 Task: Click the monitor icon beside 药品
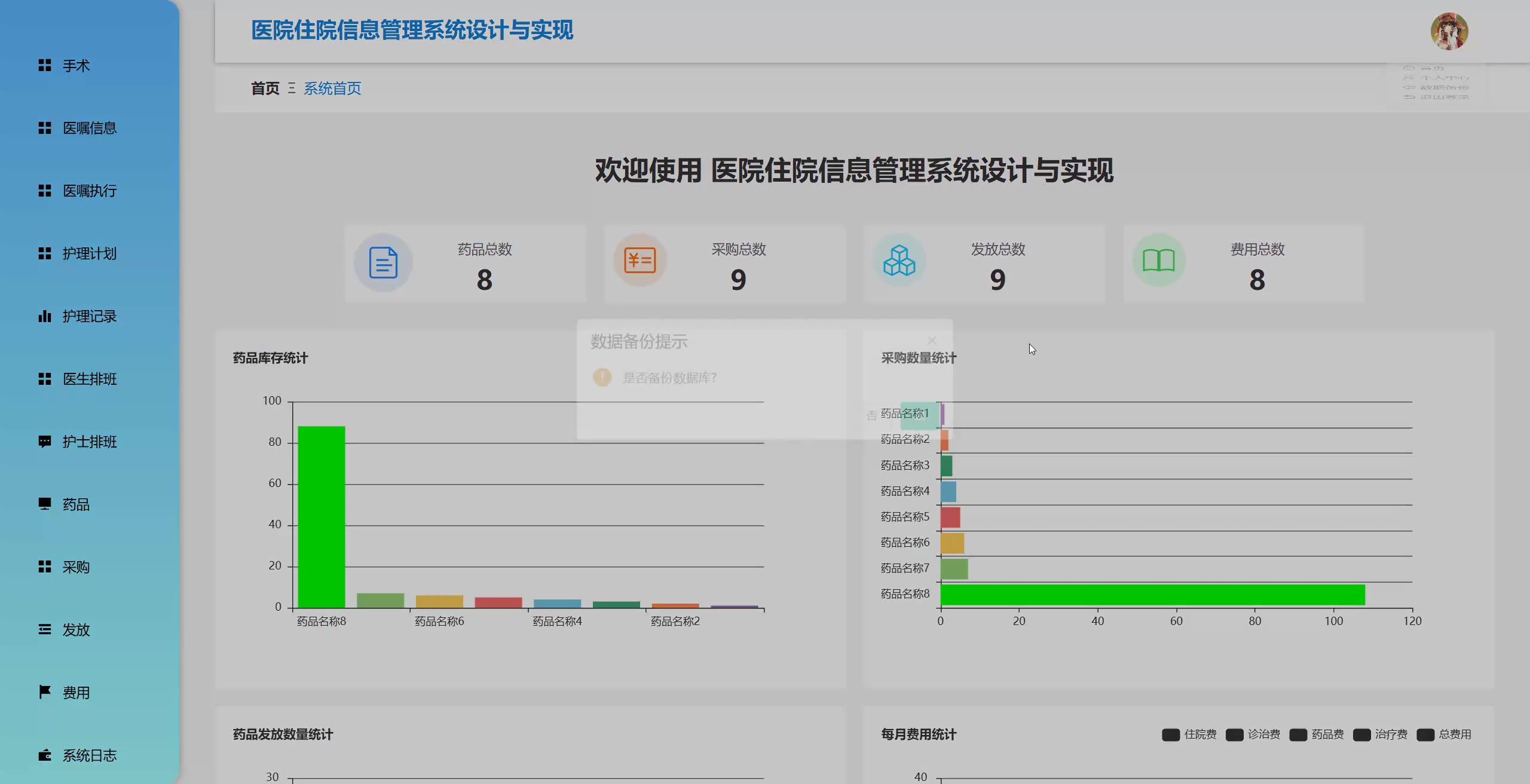[45, 504]
